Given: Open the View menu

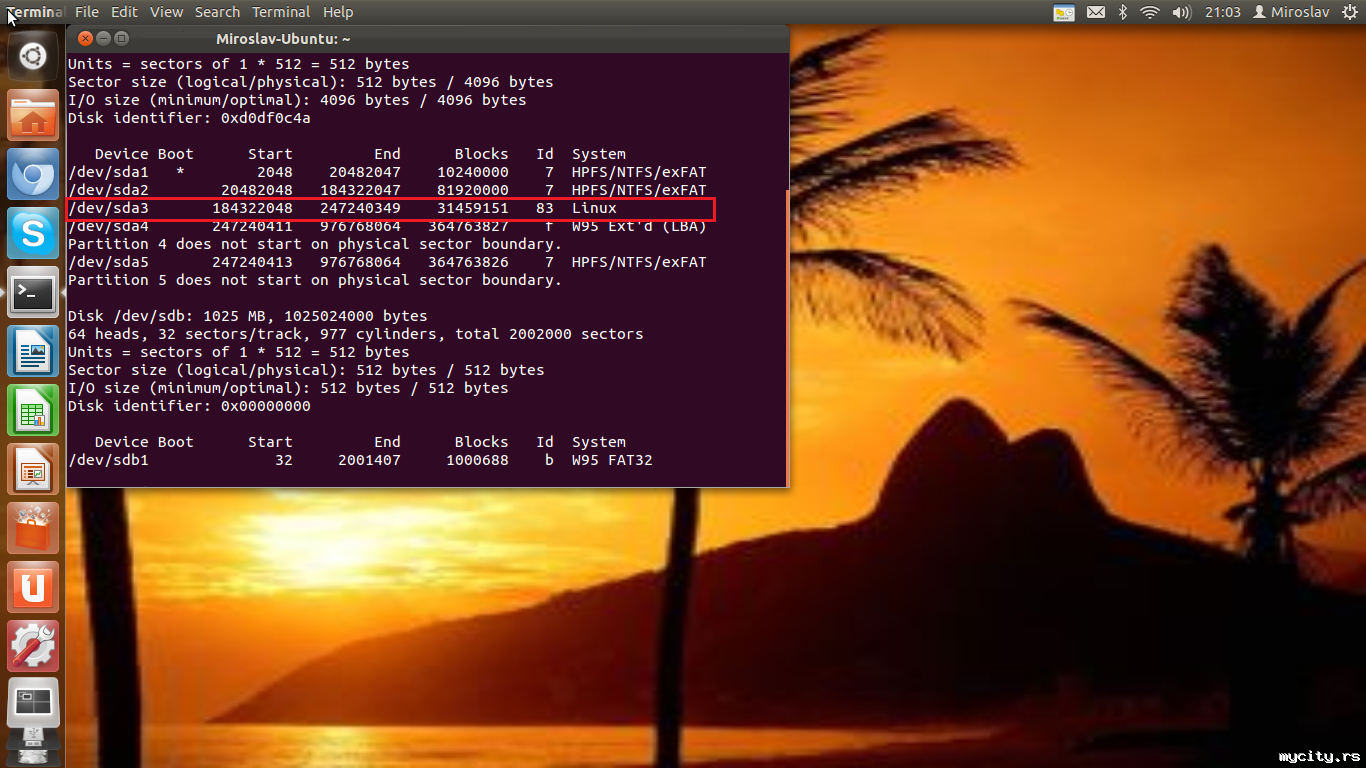Looking at the screenshot, I should (x=167, y=12).
